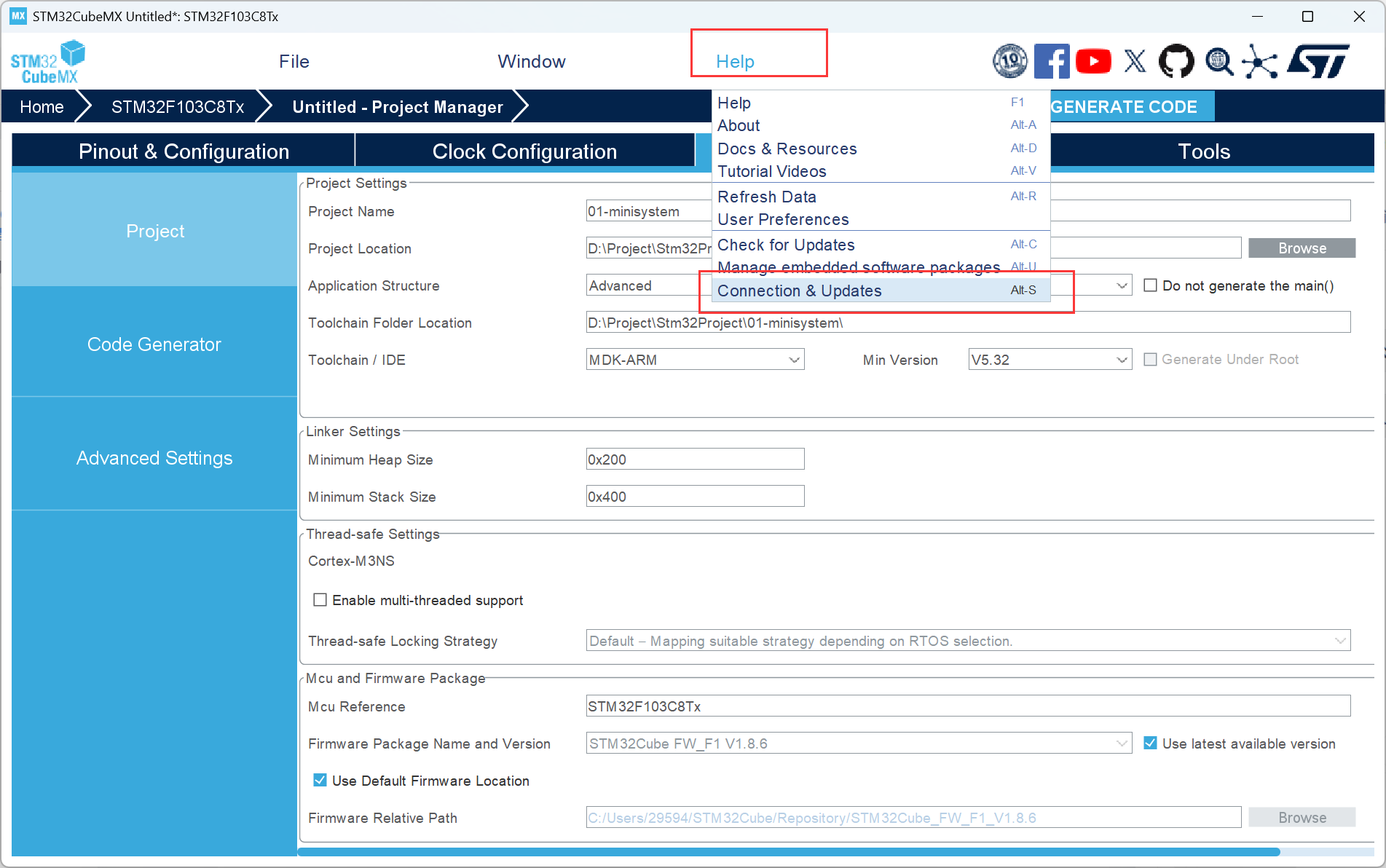Image resolution: width=1386 pixels, height=868 pixels.
Task: Select 'Check for Updates' menu item
Action: click(881, 245)
